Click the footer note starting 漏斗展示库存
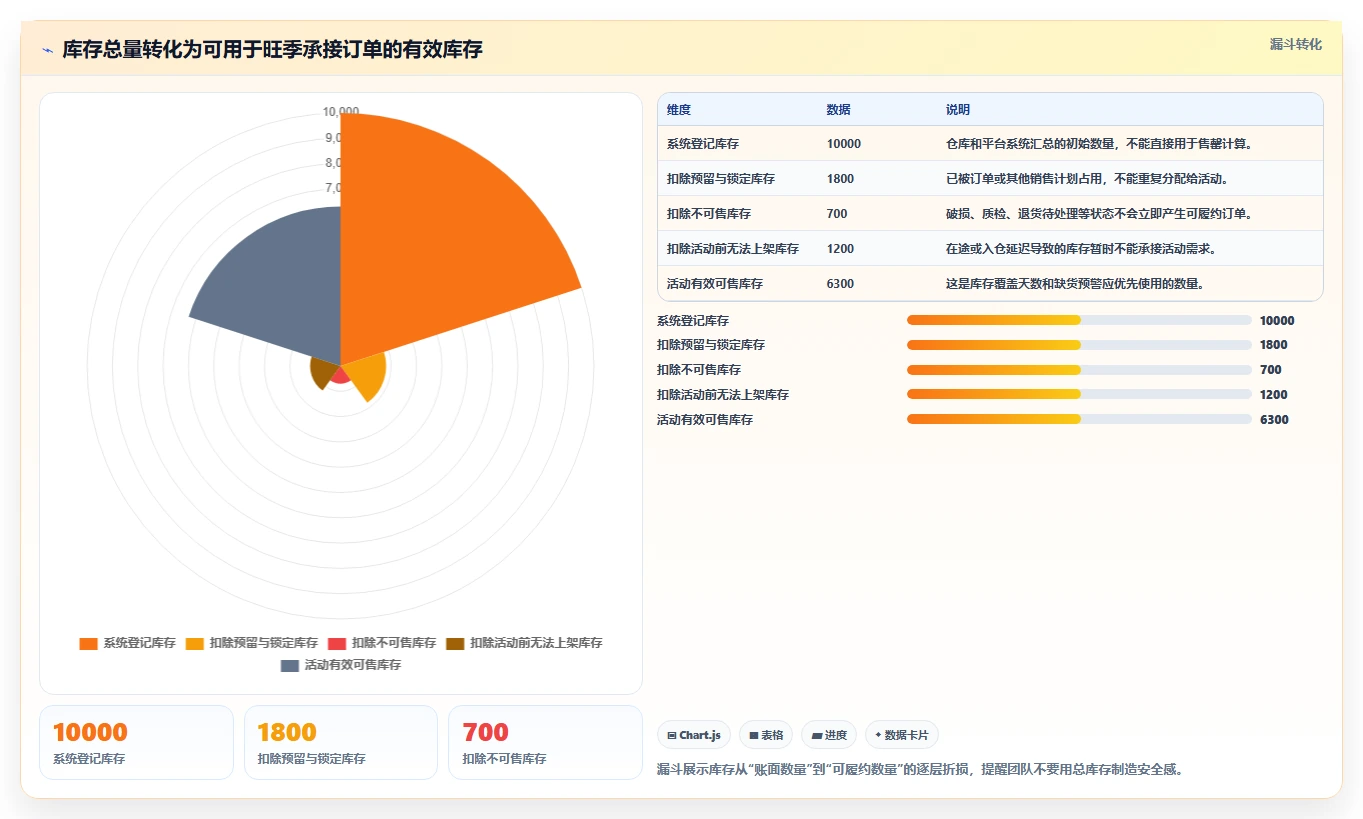 920,770
